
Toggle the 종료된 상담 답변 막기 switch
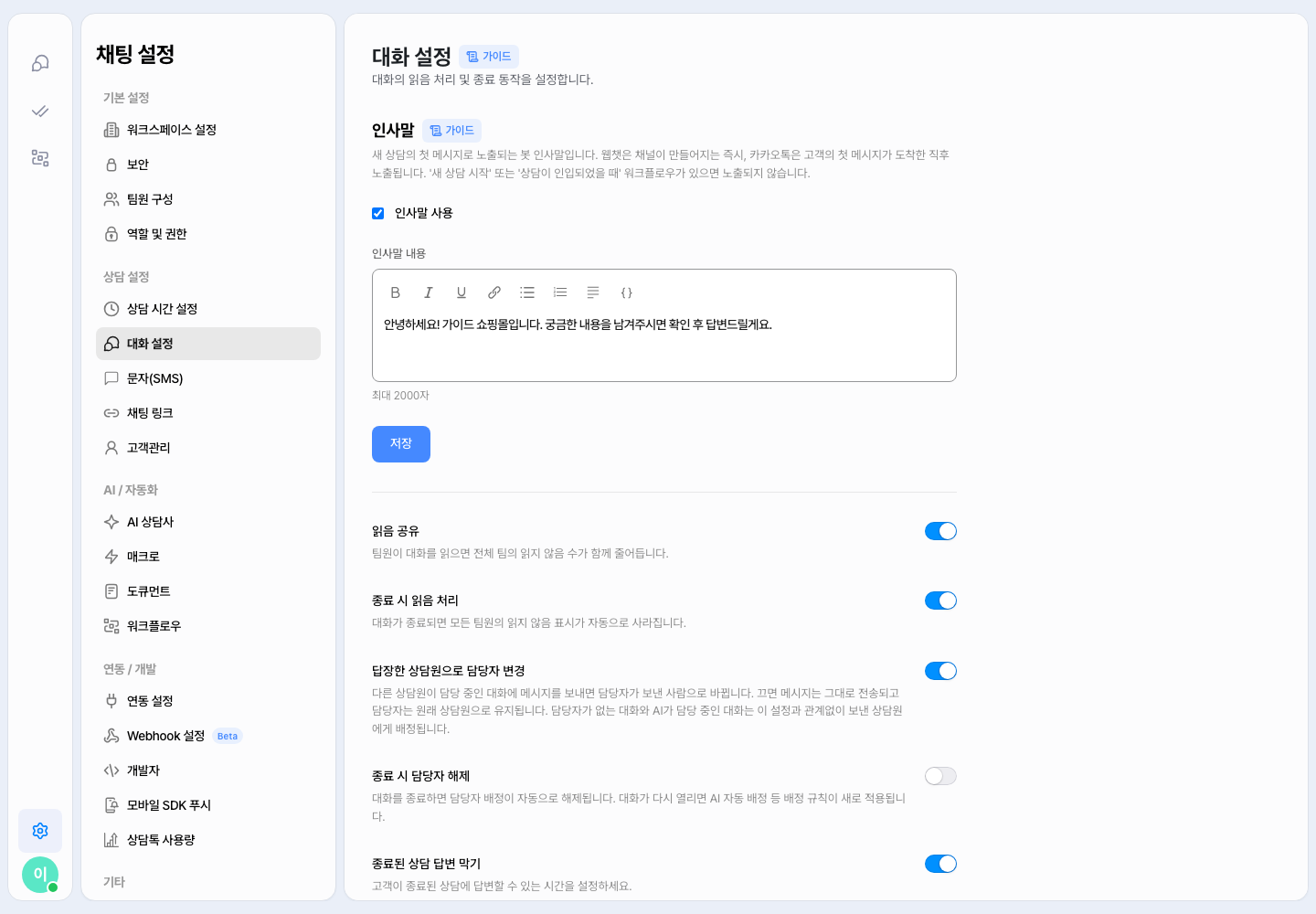[940, 864]
